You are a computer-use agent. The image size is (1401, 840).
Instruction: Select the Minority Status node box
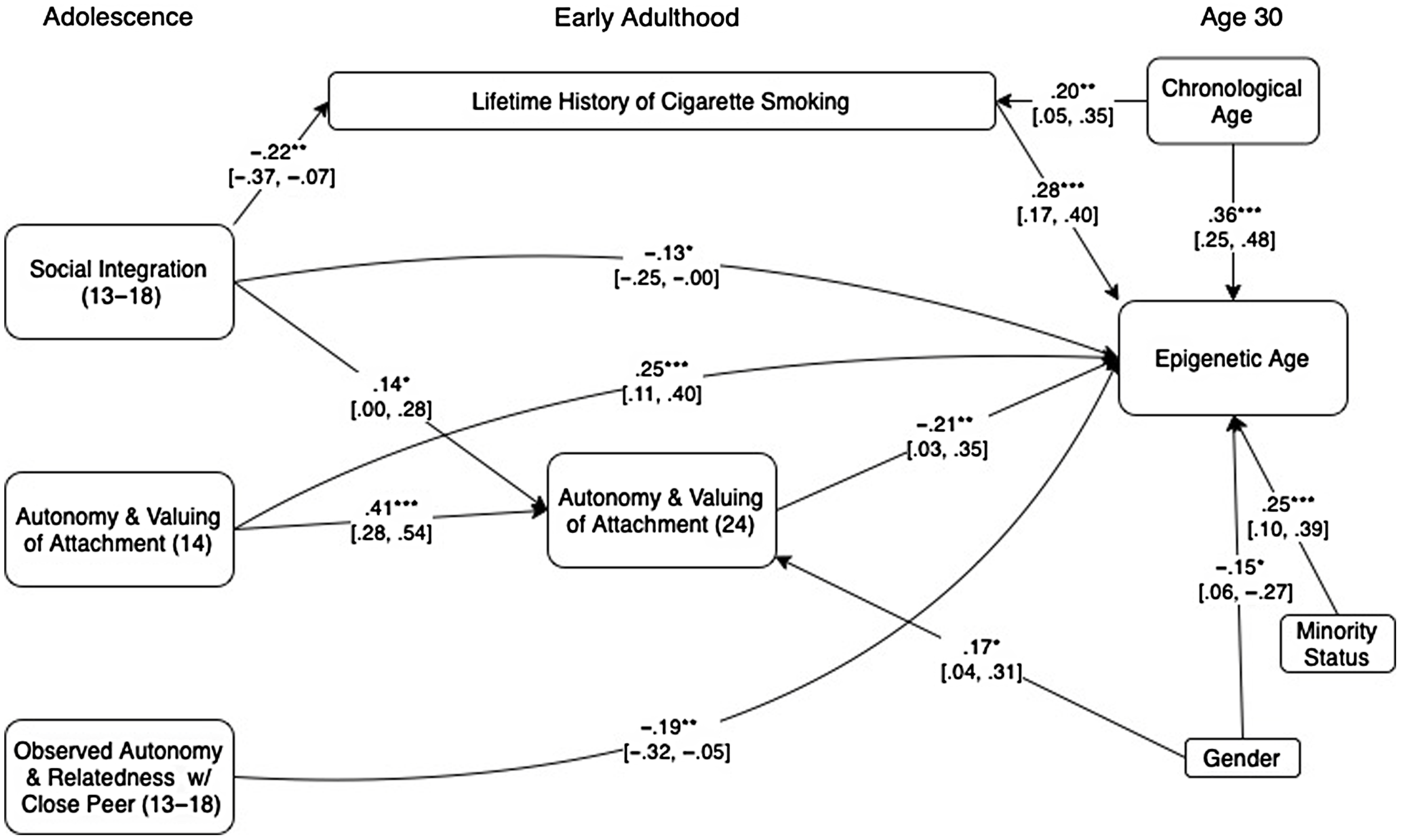[x=1326, y=645]
